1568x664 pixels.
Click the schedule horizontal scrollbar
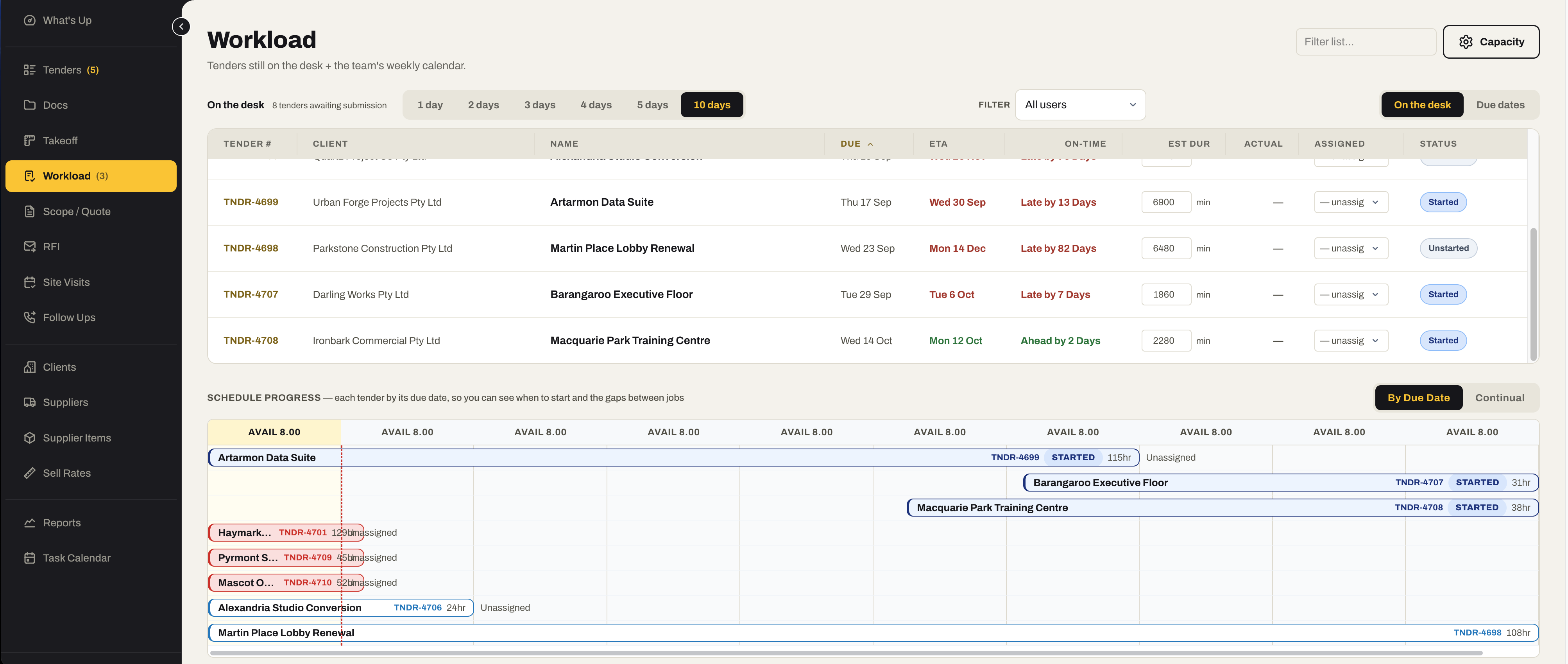[x=846, y=652]
